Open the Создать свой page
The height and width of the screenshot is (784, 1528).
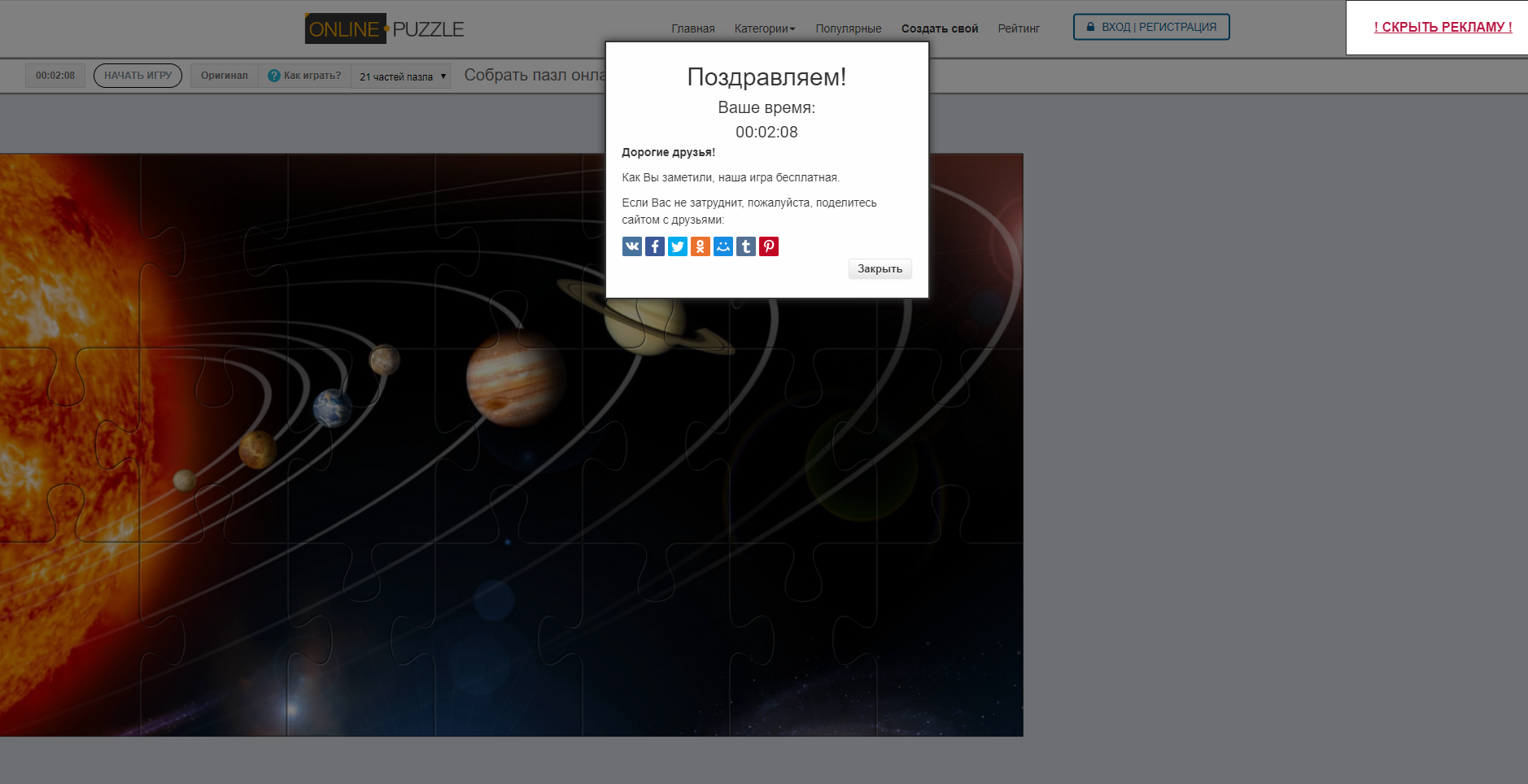(x=940, y=28)
